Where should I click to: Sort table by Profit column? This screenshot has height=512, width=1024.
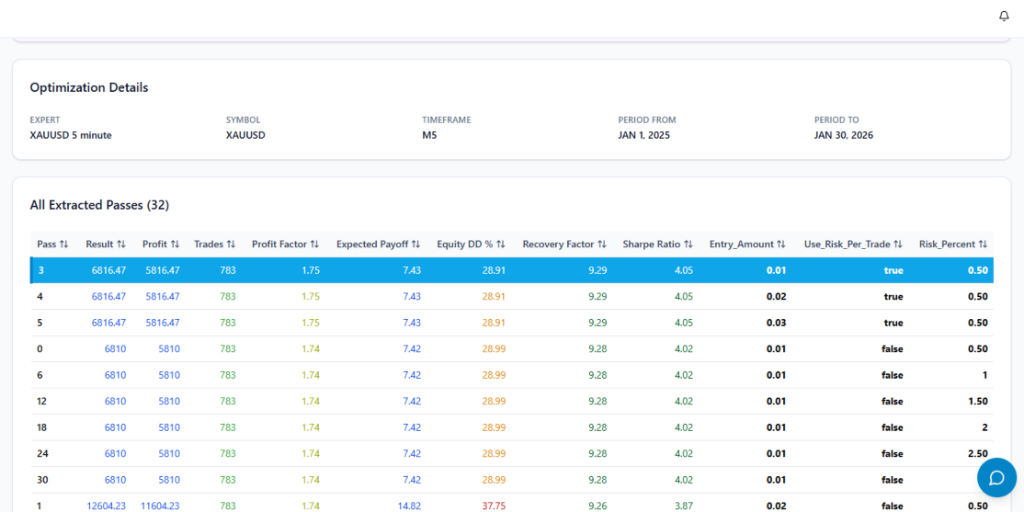161,244
